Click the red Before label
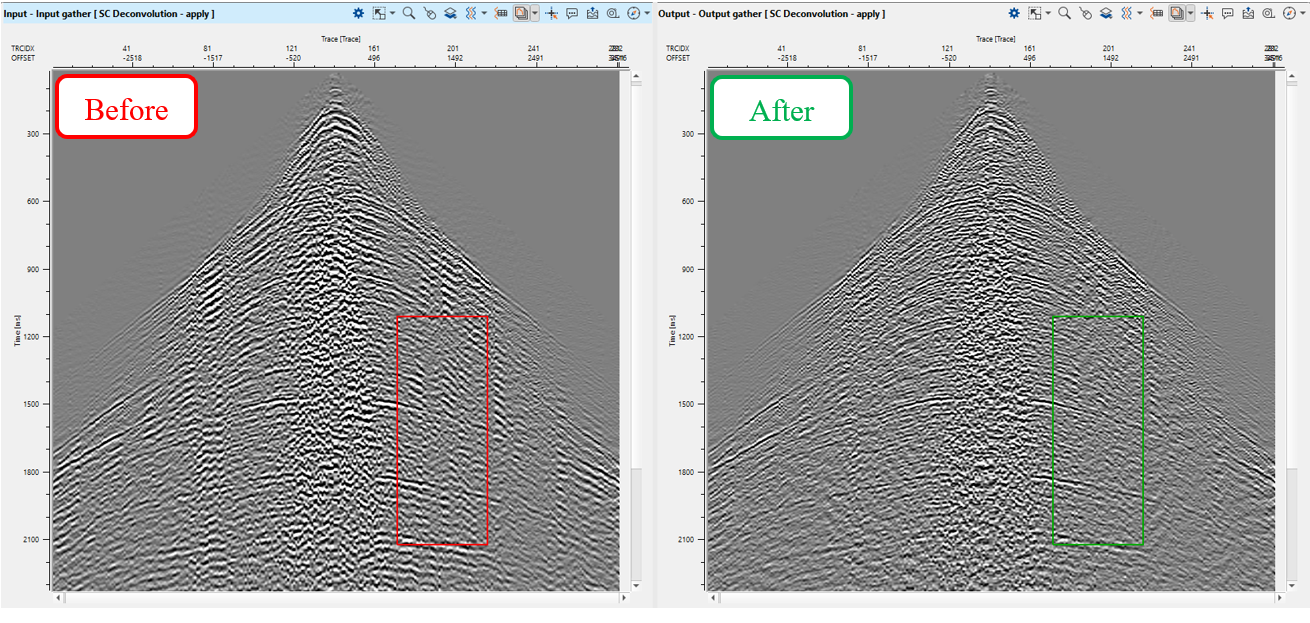Image resolution: width=1310 pixels, height=623 pixels. tap(126, 108)
